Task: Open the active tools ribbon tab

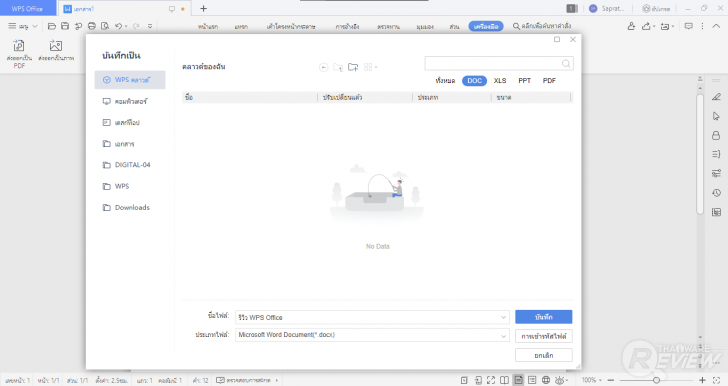Action: [x=486, y=26]
